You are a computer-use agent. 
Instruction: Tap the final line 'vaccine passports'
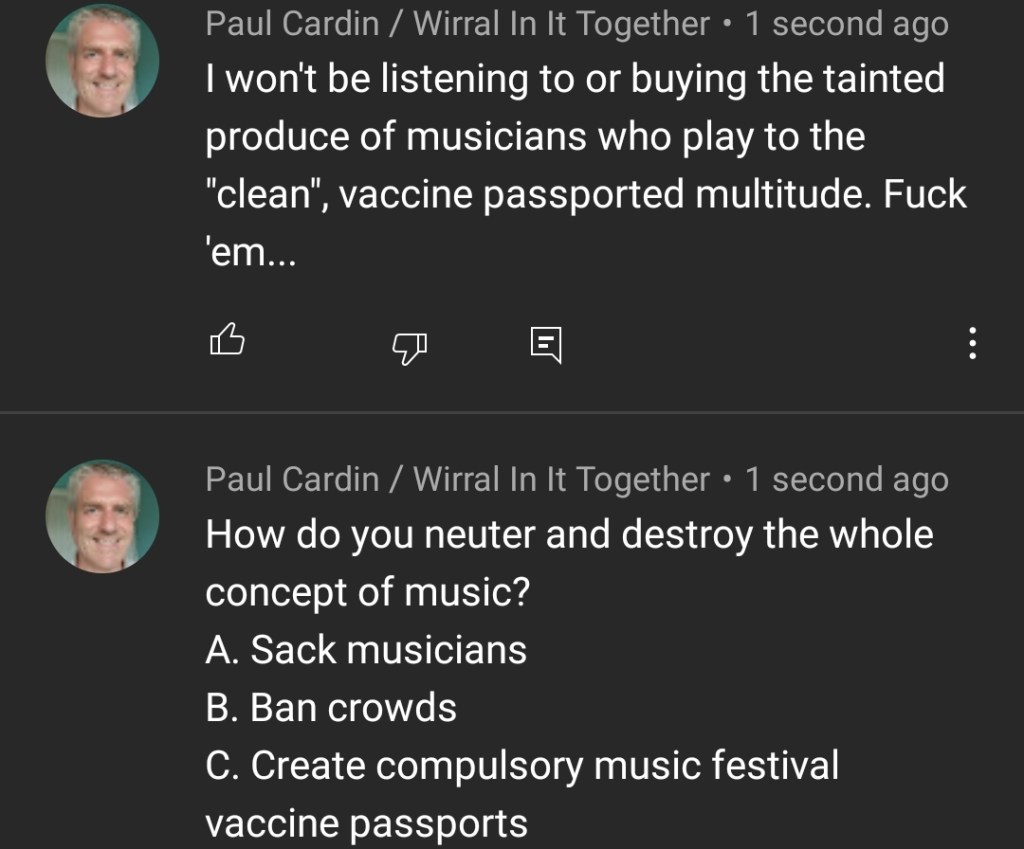[366, 824]
